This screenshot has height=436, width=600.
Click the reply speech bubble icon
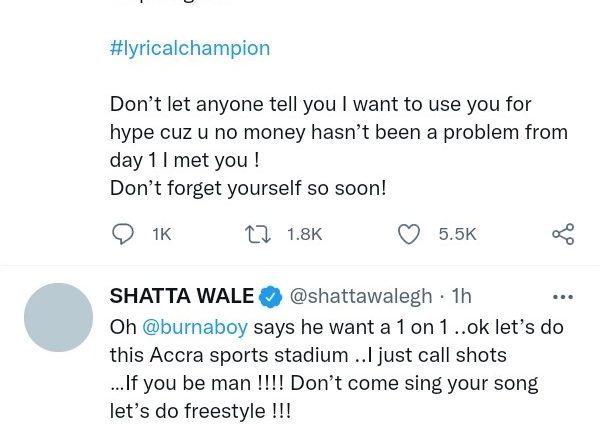point(123,234)
